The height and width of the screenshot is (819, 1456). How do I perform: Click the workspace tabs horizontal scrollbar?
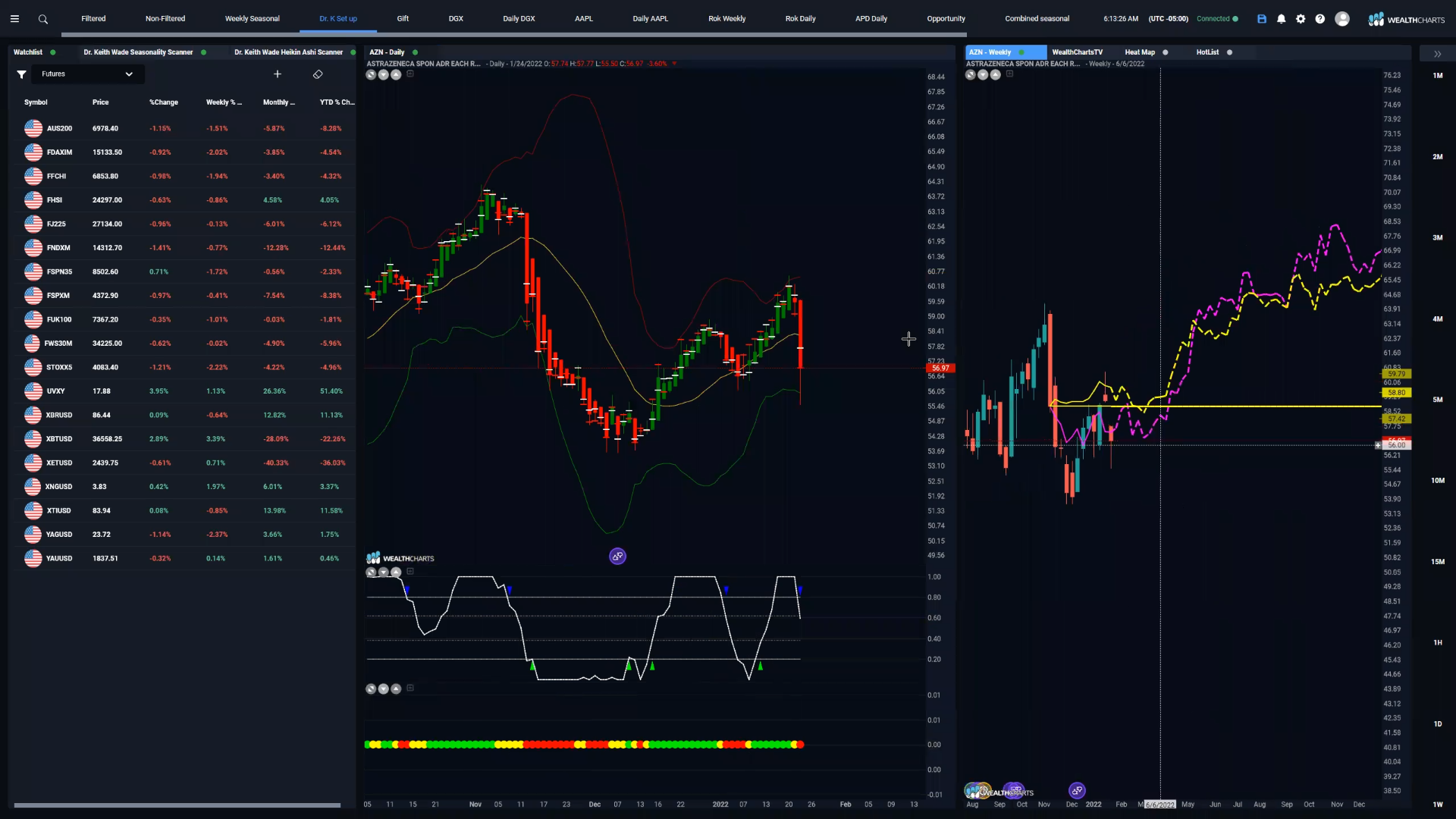point(513,35)
